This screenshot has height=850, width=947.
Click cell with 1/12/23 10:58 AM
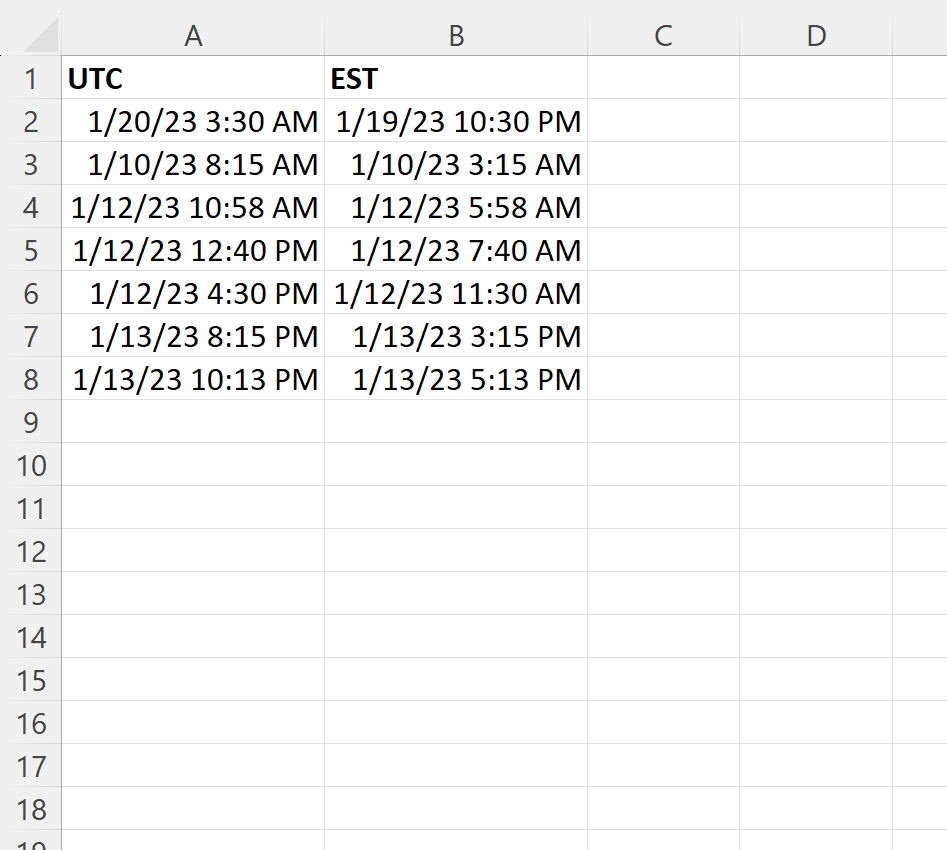coord(193,207)
